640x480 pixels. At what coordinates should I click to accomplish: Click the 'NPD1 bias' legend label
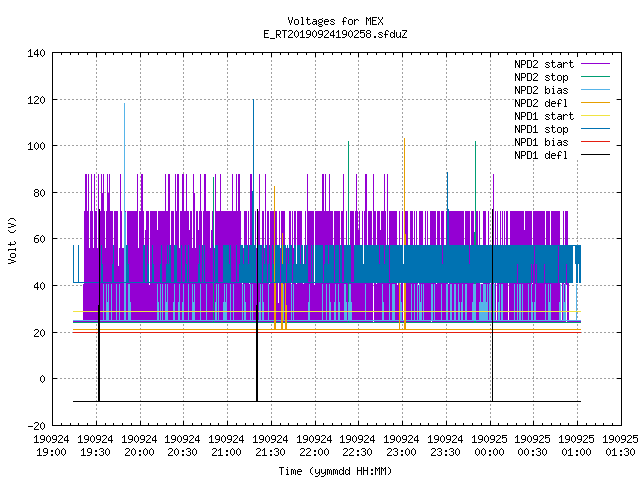click(541, 142)
